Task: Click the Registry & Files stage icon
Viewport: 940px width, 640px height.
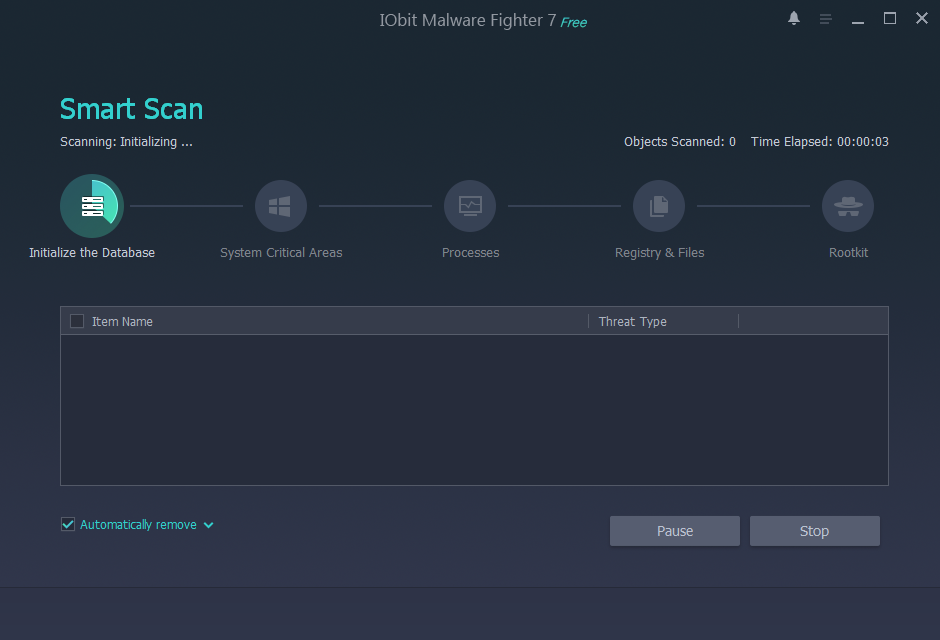Action: tap(659, 206)
